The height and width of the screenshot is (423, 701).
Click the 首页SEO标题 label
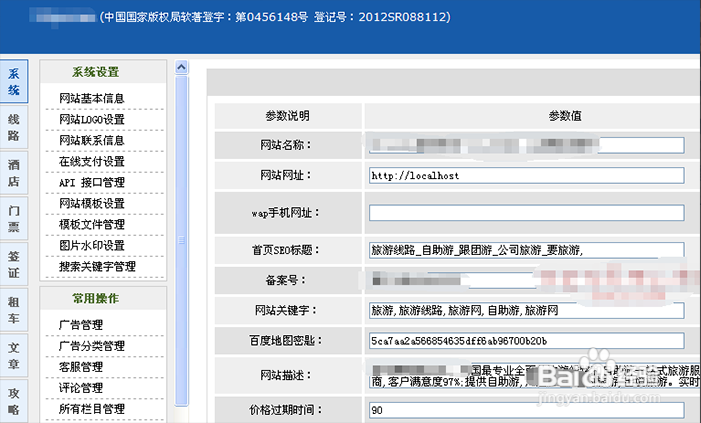pos(286,250)
